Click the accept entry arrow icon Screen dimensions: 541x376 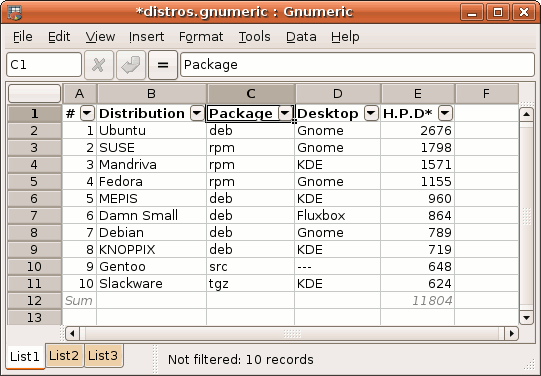pos(131,65)
